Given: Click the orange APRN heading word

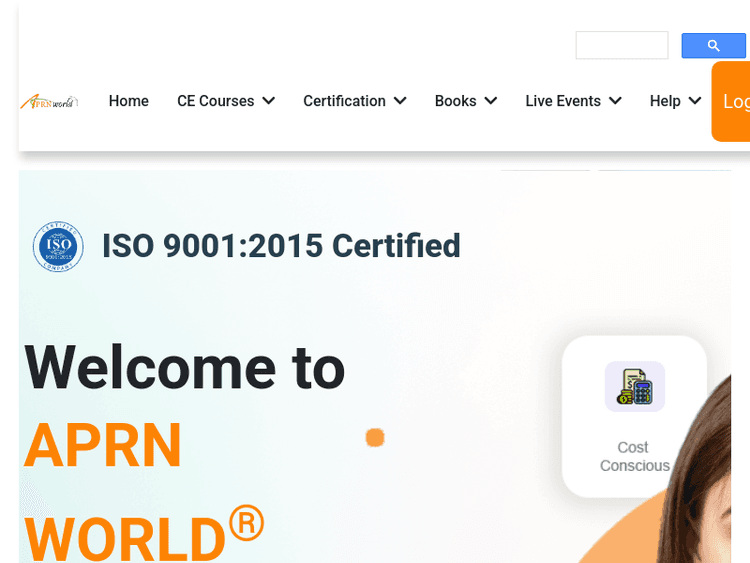Looking at the screenshot, I should coord(102,445).
